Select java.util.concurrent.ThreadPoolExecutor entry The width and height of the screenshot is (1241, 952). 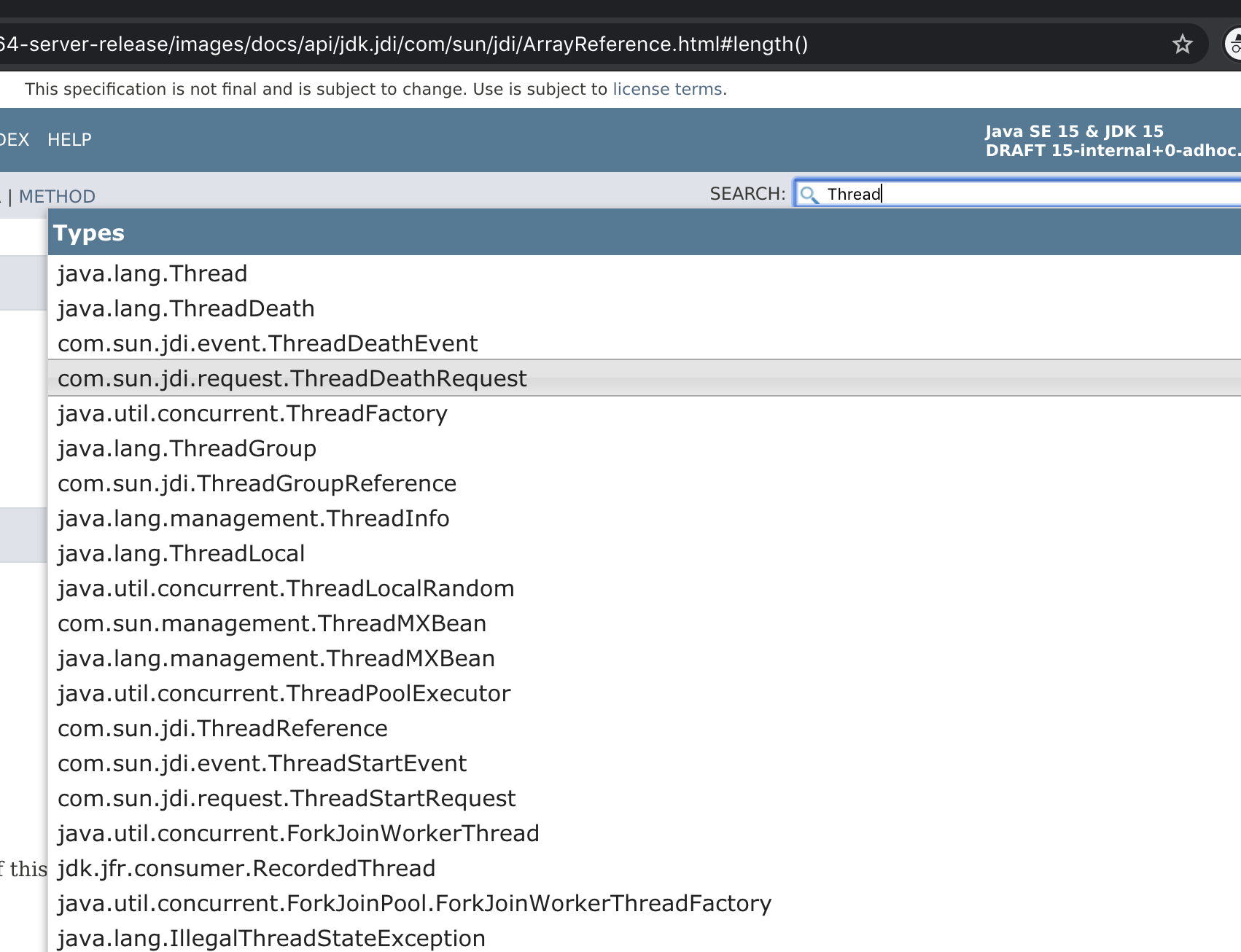284,694
